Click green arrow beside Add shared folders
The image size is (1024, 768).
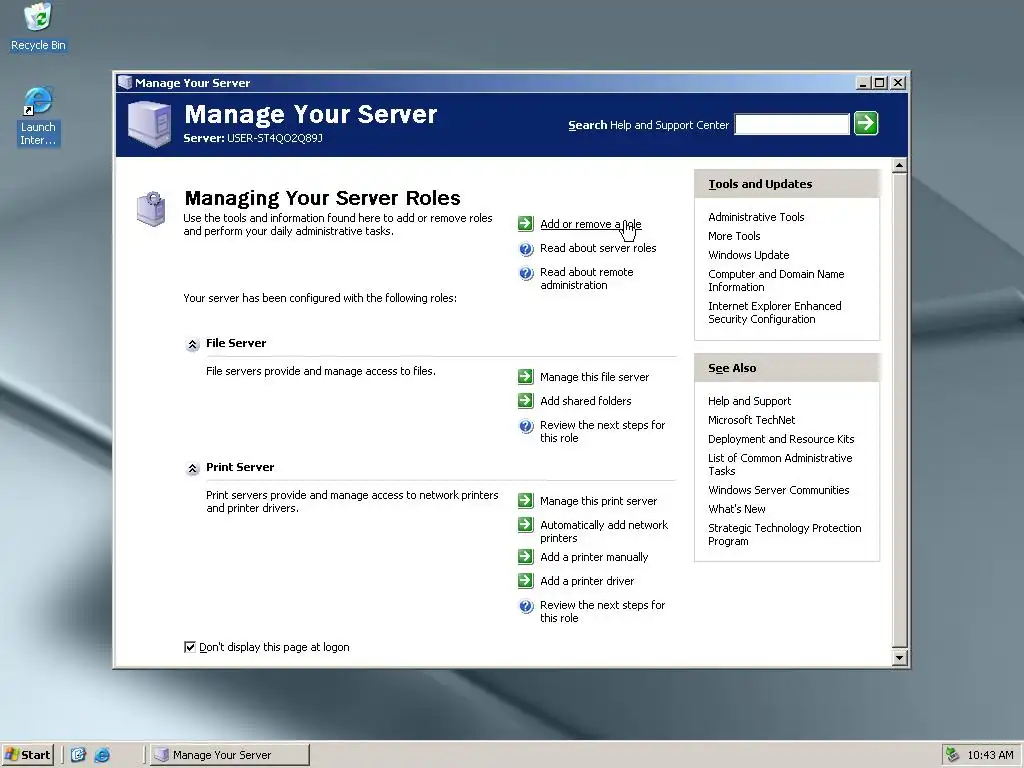coord(526,401)
